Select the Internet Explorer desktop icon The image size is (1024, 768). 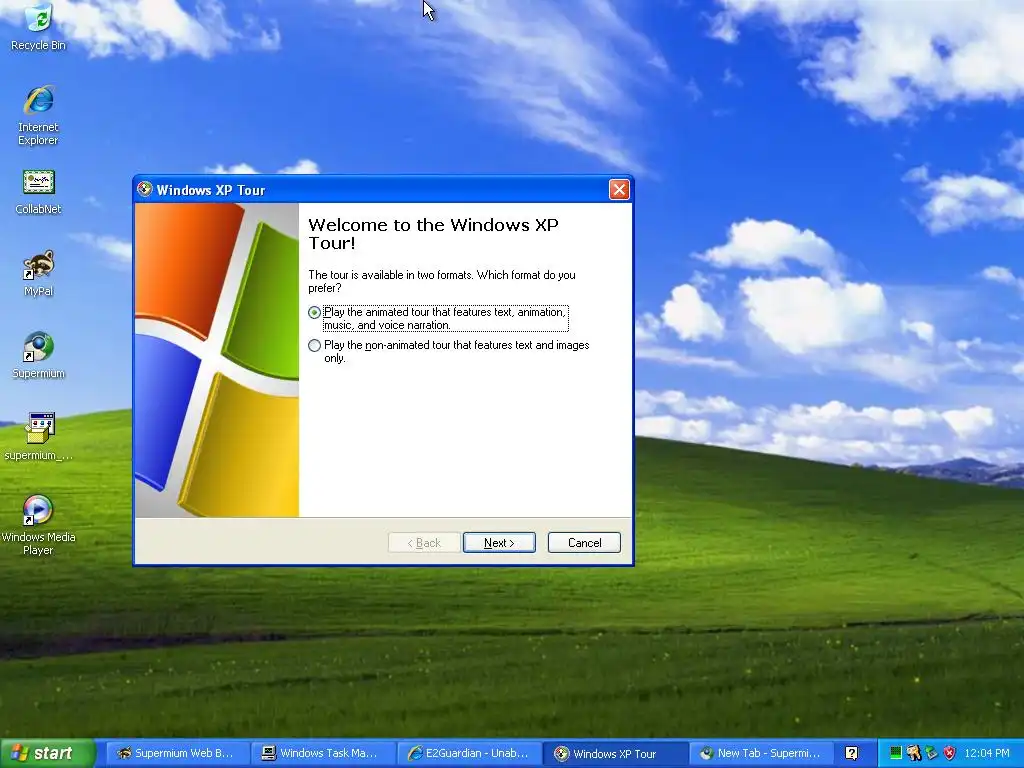pyautogui.click(x=39, y=115)
